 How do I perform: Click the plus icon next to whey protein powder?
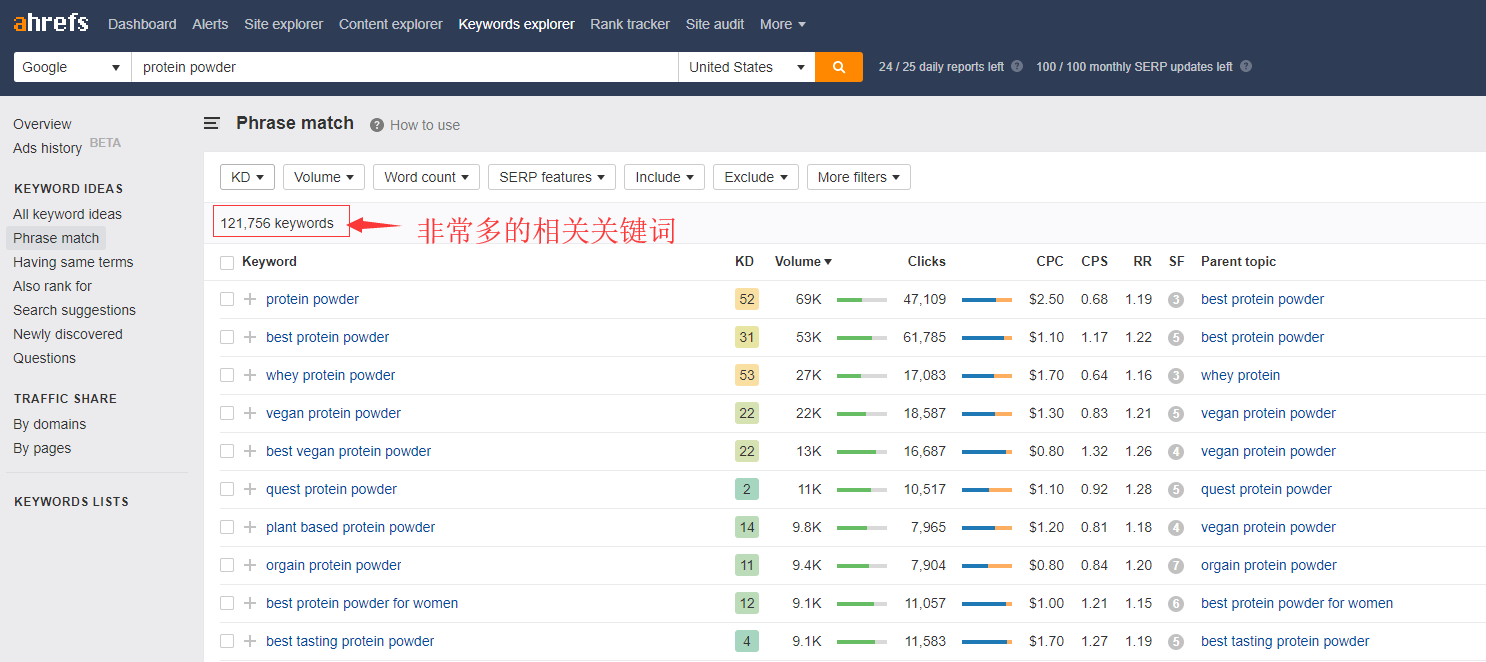(250, 375)
